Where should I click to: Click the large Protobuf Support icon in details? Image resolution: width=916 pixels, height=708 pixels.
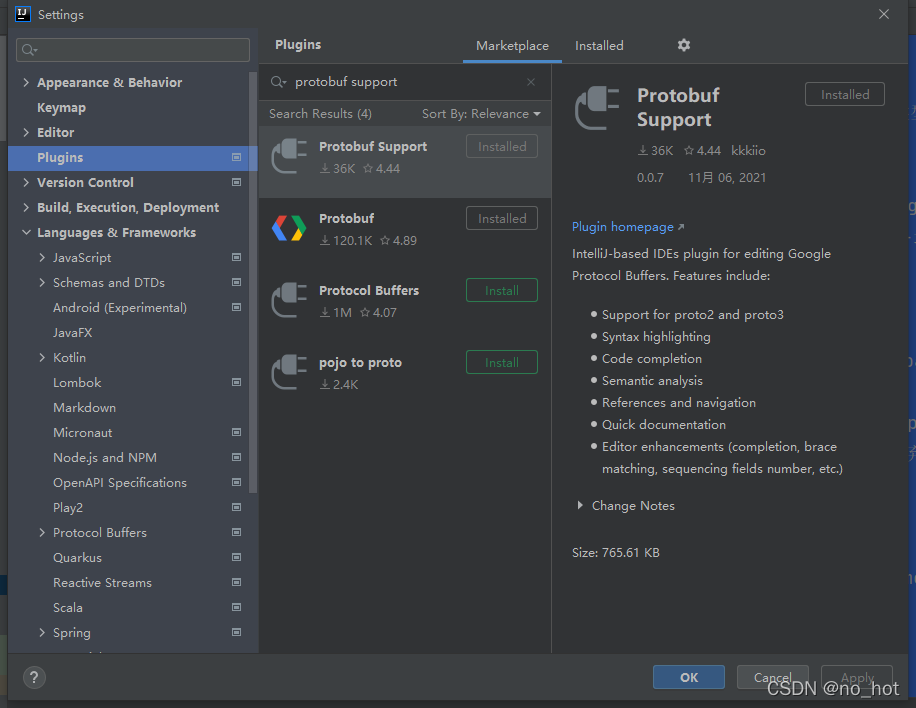[x=597, y=108]
